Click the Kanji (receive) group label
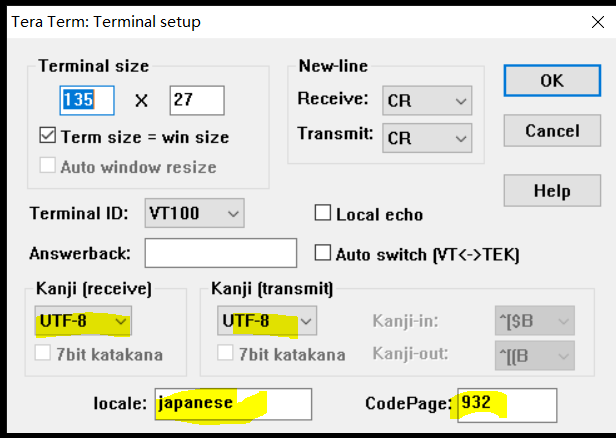Screen dimensions: 616x438 [x=94, y=289]
